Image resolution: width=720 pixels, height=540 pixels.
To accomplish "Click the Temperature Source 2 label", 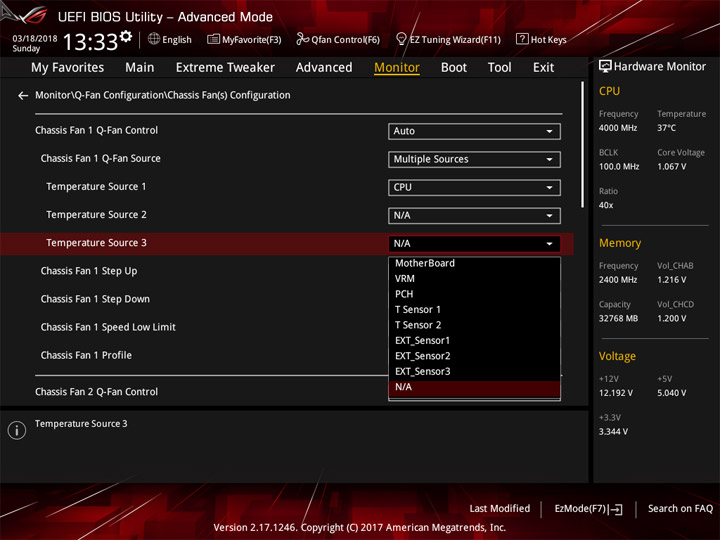I will pyautogui.click(x=96, y=215).
